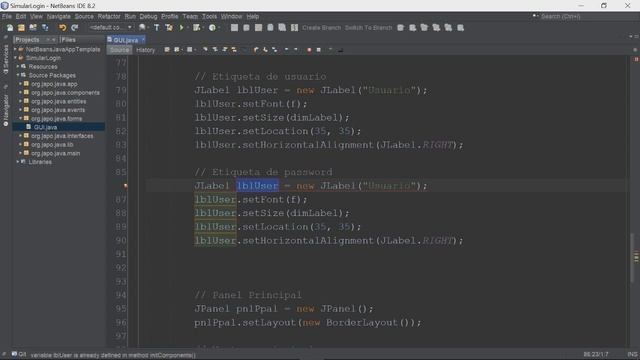Open the Debug menu
The width and height of the screenshot is (640, 360).
148,16
